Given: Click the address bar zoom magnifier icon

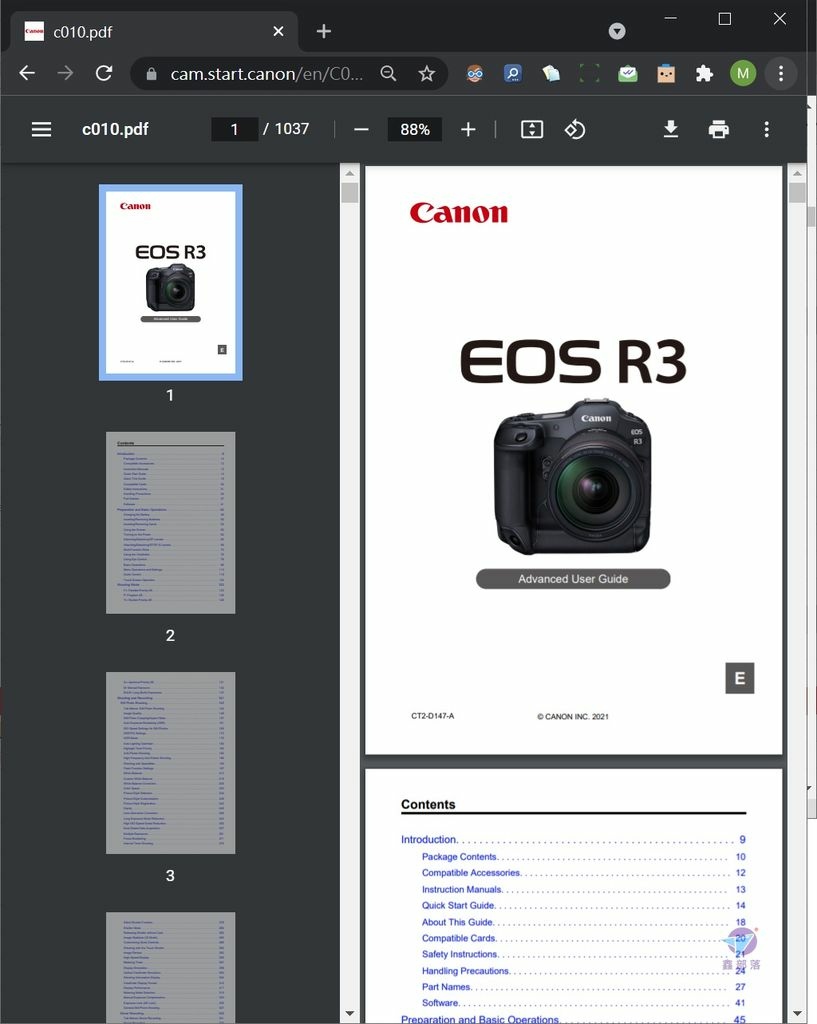Looking at the screenshot, I should [x=389, y=74].
